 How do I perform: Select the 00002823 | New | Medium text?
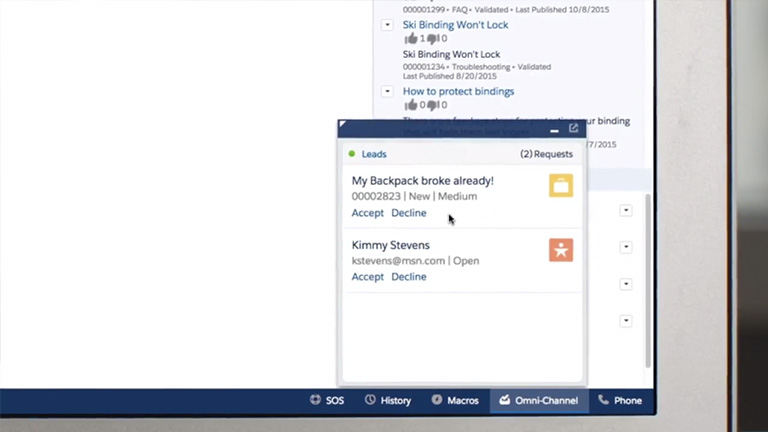click(414, 196)
